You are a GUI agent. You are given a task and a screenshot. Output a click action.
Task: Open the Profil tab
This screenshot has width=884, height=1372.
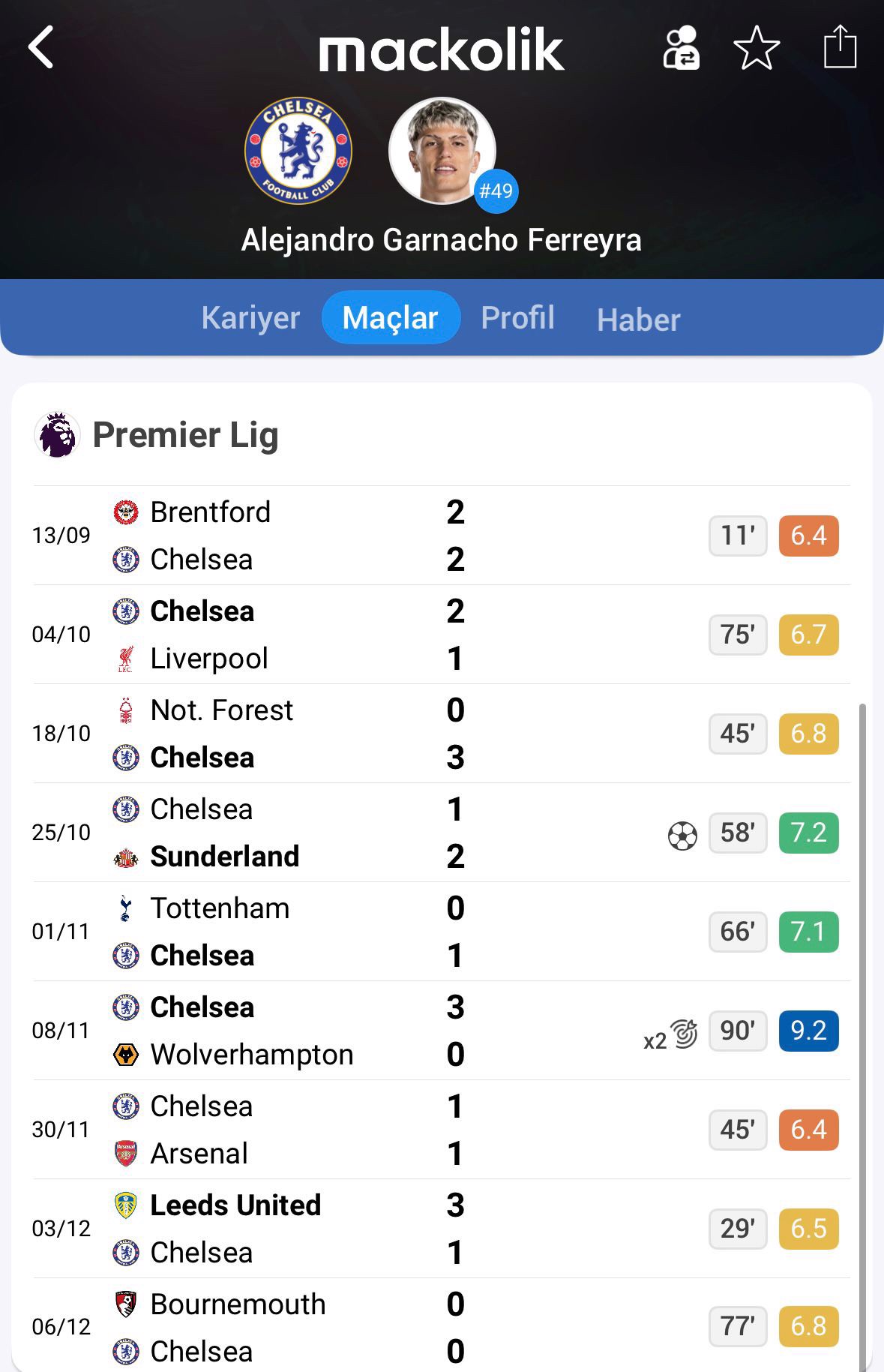(x=517, y=318)
